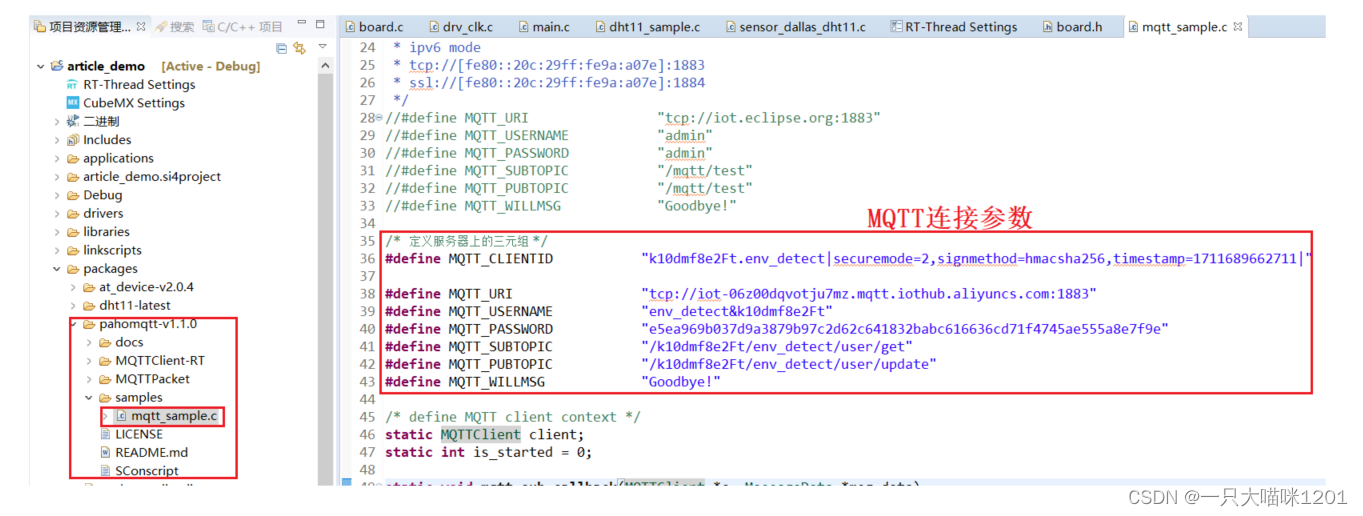The width and height of the screenshot is (1363, 516).
Task: Expand the applications folder
Action: point(57,158)
